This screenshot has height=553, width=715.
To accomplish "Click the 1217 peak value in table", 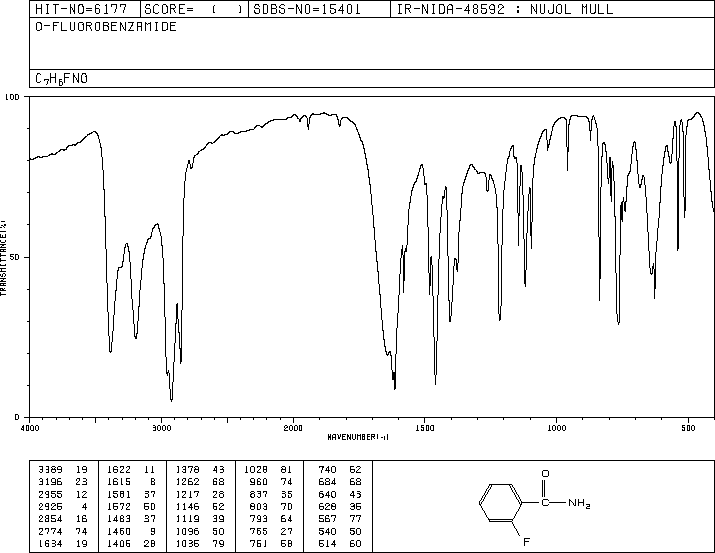I will 187,494.
